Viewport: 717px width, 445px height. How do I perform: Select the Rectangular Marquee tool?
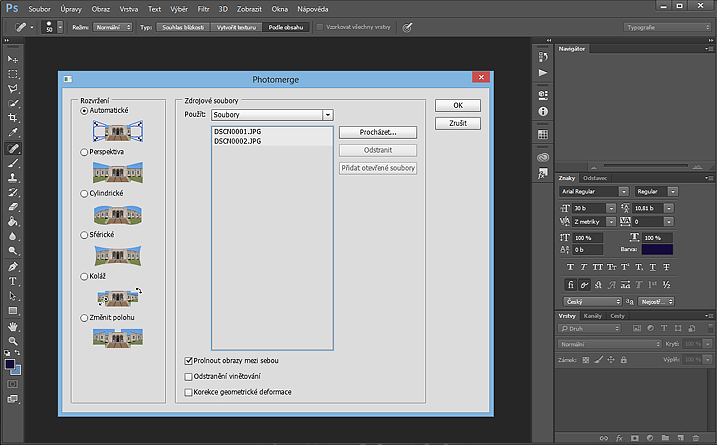[13, 74]
